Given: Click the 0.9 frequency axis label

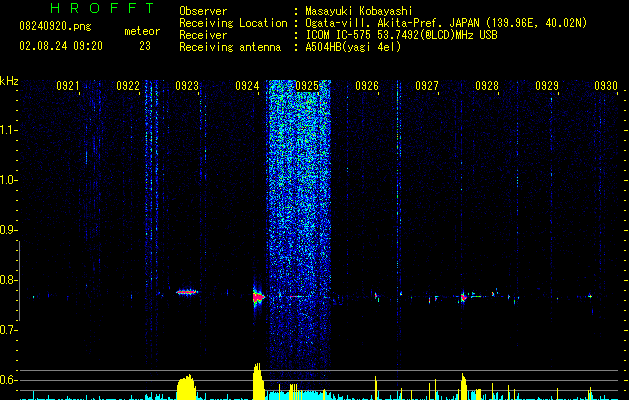Looking at the screenshot, I should pyautogui.click(x=7, y=230).
